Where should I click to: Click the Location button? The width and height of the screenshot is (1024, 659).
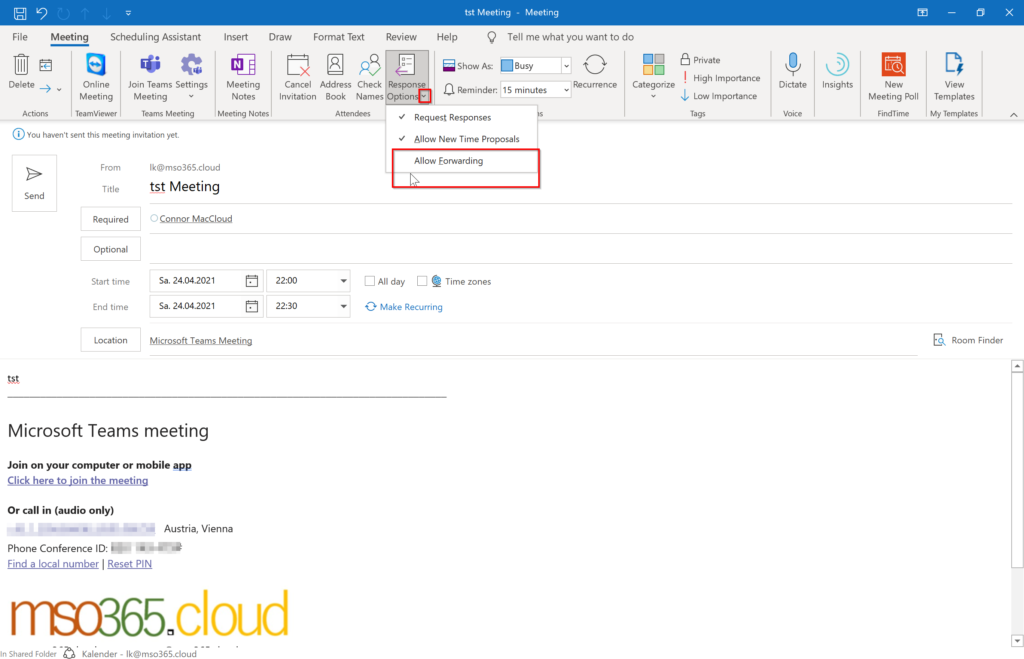point(110,340)
